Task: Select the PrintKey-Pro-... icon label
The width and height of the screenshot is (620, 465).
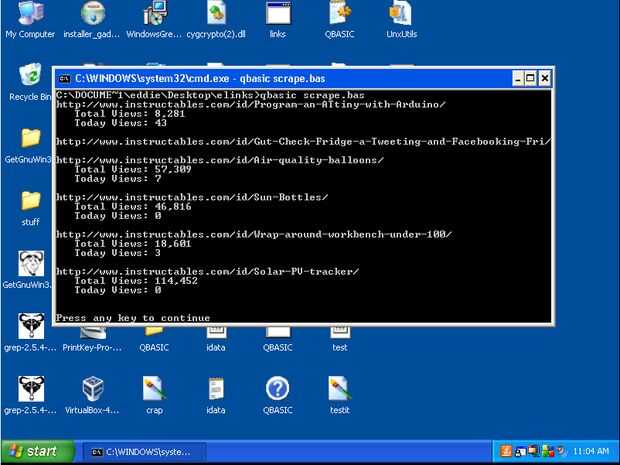Action: pos(92,348)
